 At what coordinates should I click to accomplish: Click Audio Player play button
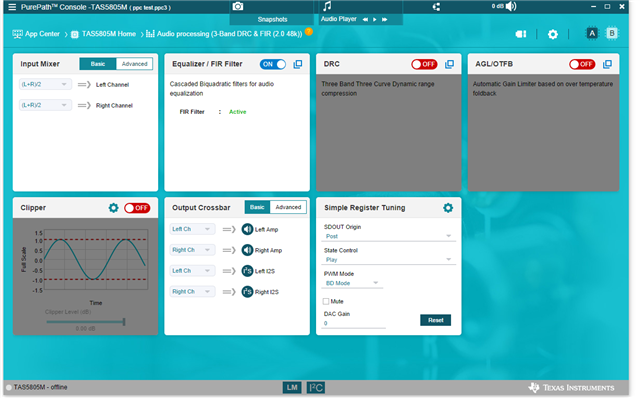375,19
